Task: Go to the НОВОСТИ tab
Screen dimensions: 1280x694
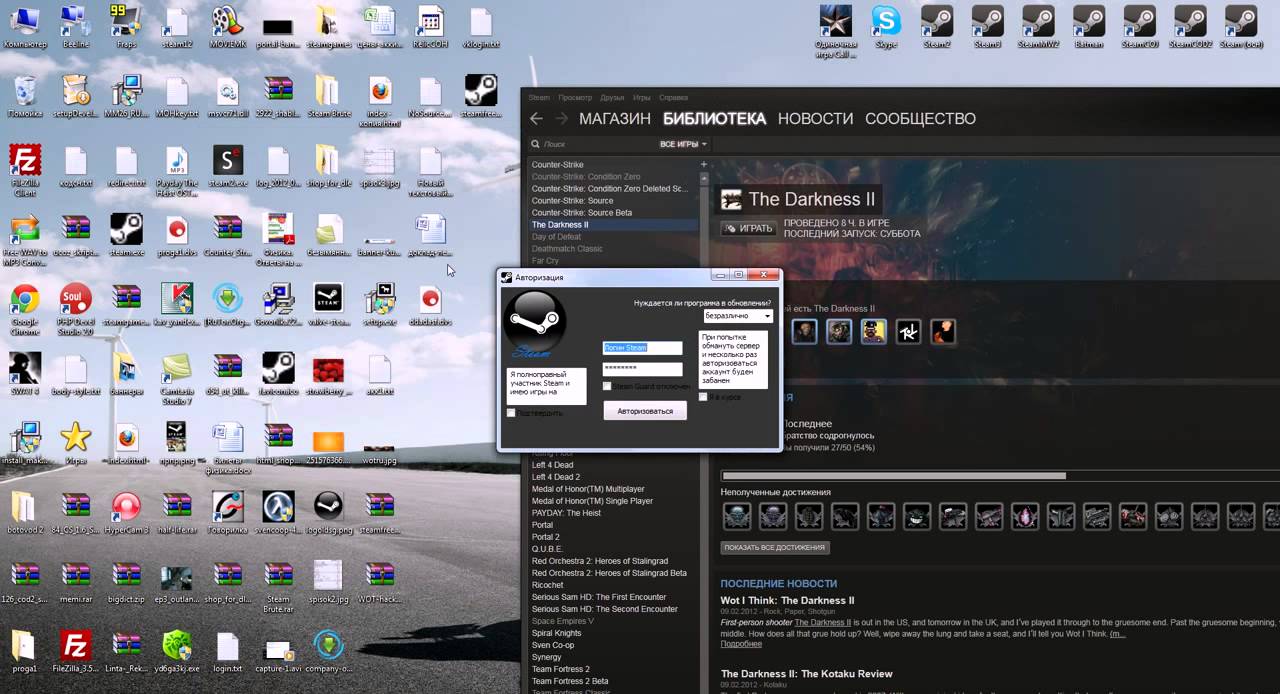Action: coord(816,118)
